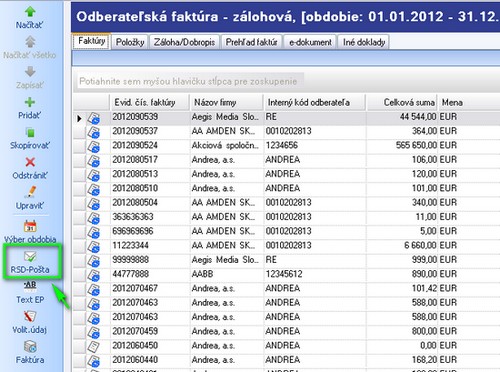This screenshot has height=372, width=500.
Task: Click total amount '800,00'
Action: (424, 331)
